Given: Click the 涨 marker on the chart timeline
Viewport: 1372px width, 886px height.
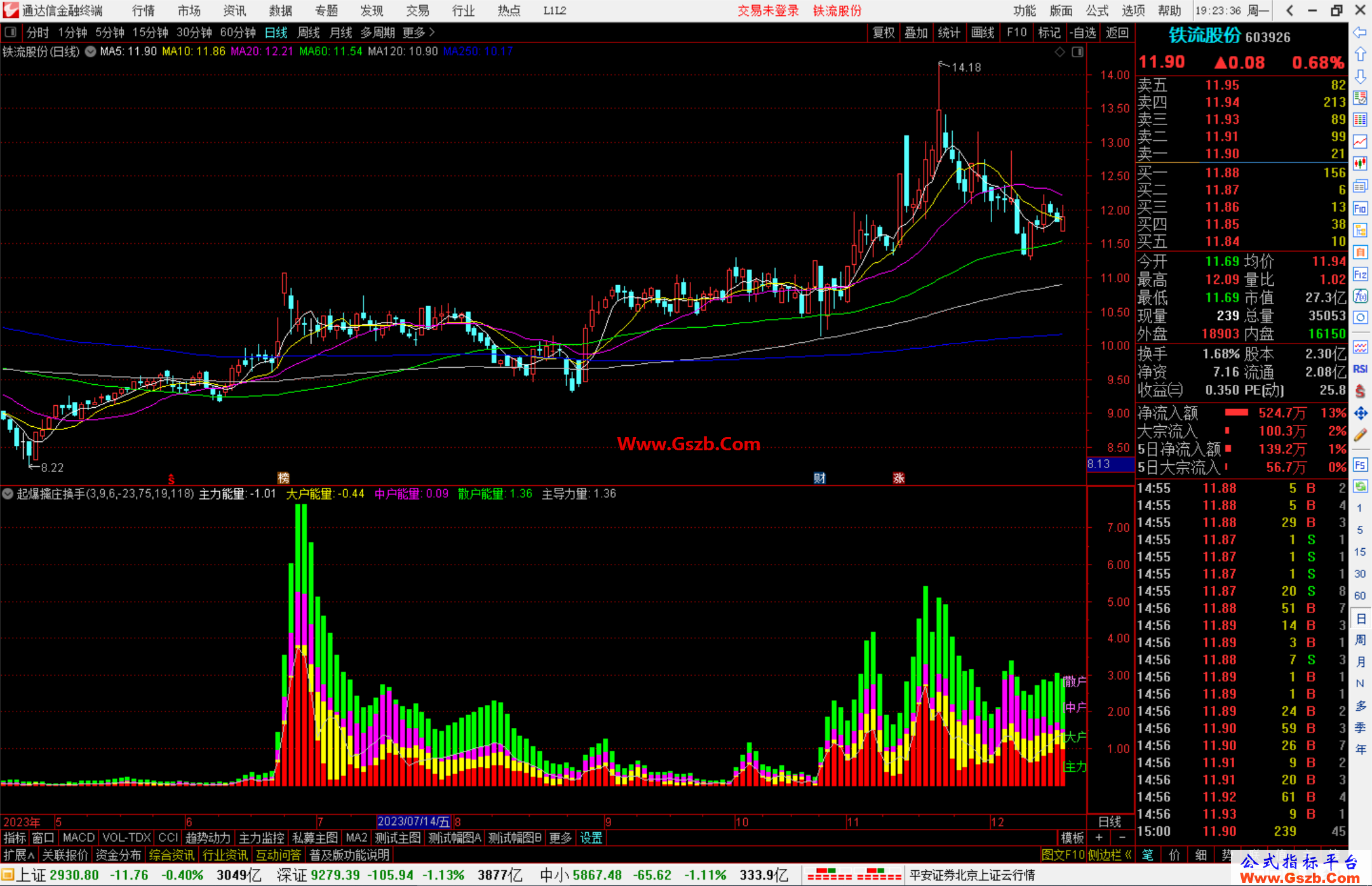Looking at the screenshot, I should tap(898, 478).
